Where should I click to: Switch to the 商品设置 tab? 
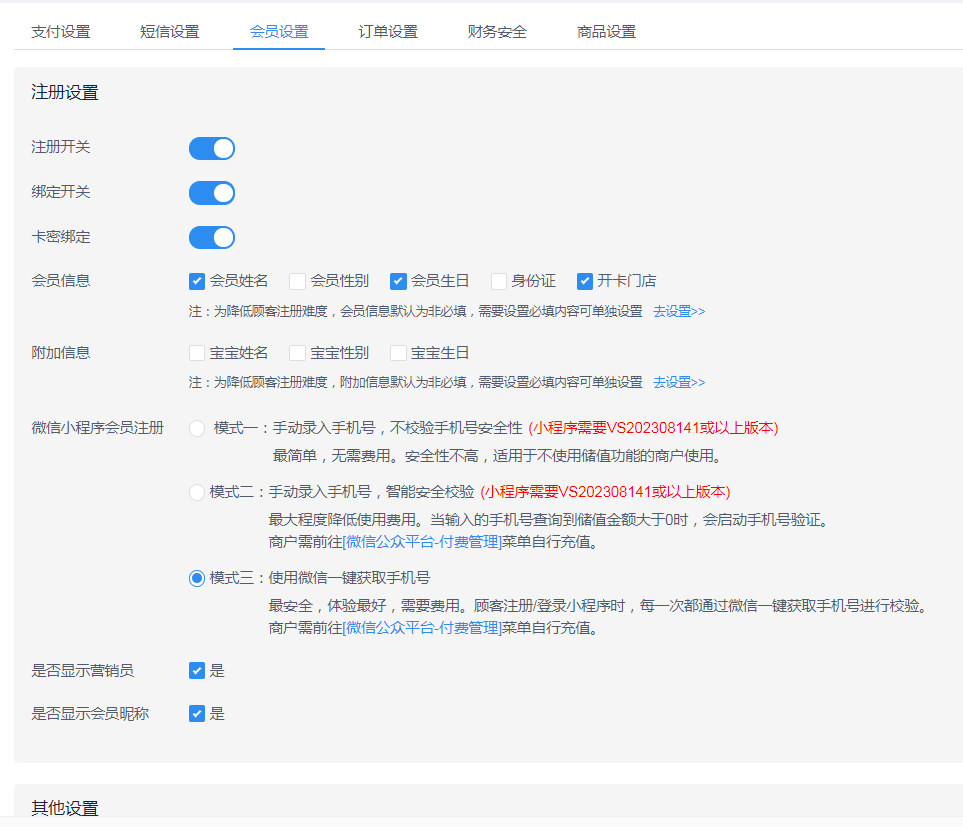606,32
